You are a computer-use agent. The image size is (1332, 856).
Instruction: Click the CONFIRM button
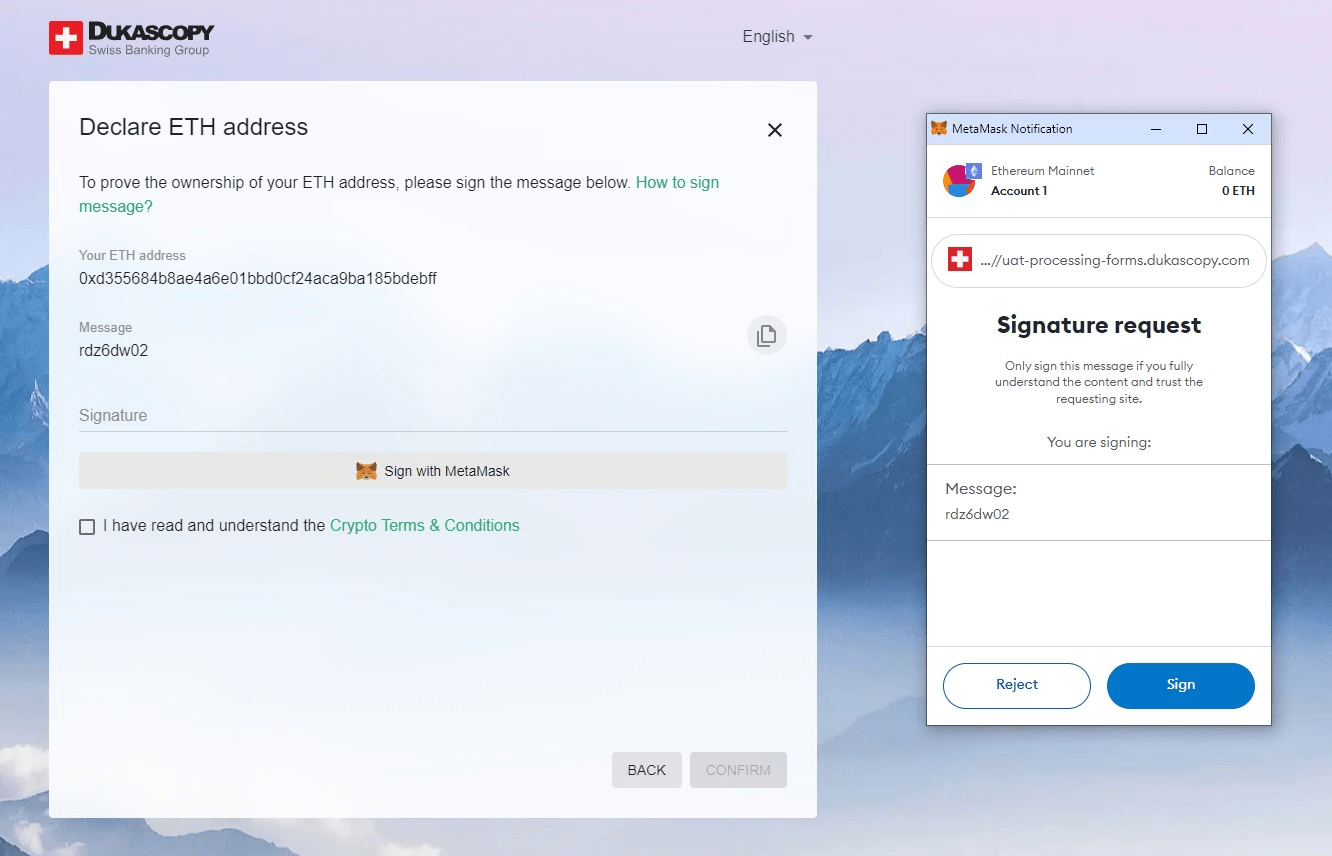tap(738, 770)
